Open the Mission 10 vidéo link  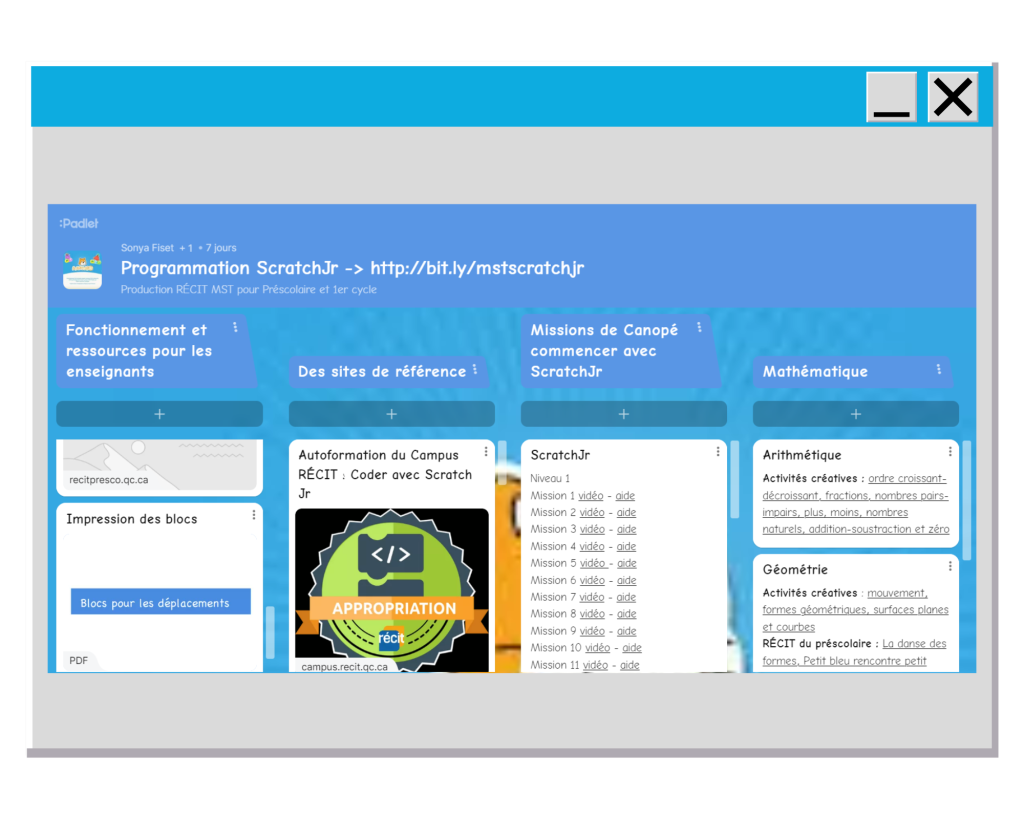pyautogui.click(x=598, y=648)
